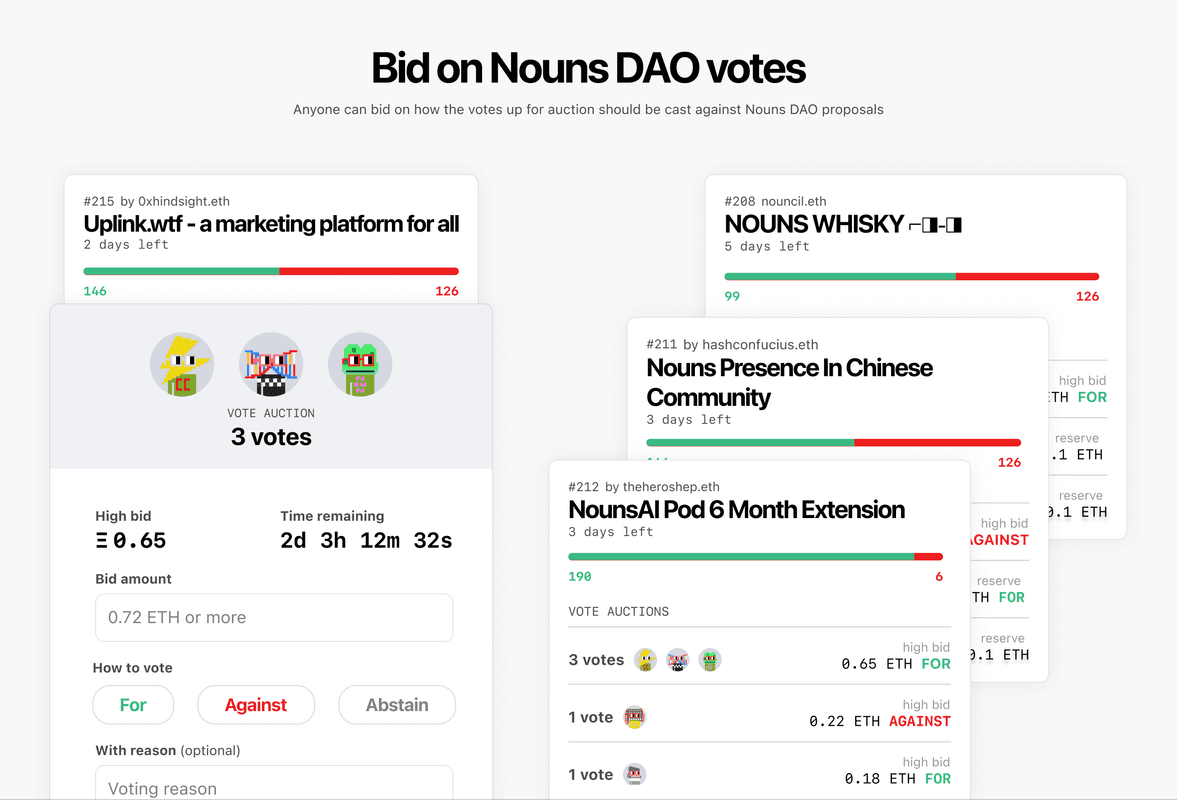Click small yellow Noun in 3 votes row
The image size is (1177, 800).
coord(646,660)
